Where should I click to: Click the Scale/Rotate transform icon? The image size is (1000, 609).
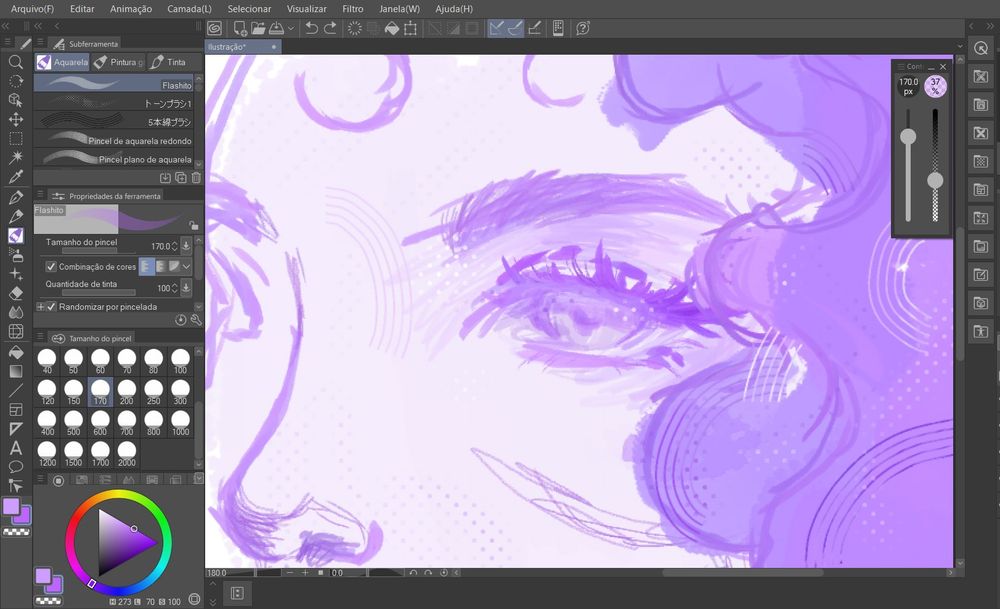pyautogui.click(x=411, y=28)
